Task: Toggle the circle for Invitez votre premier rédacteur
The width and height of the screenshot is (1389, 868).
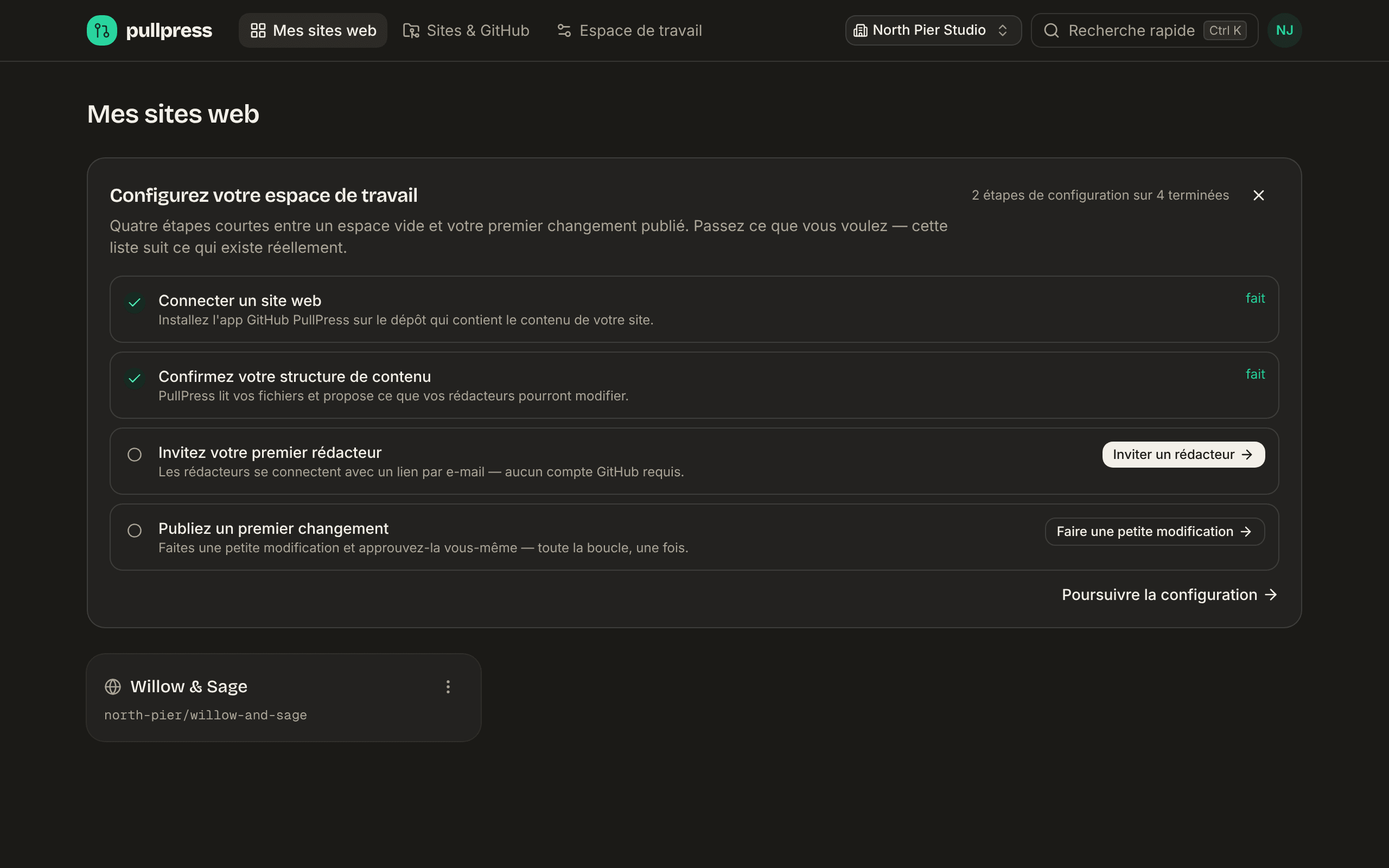Action: tap(135, 455)
